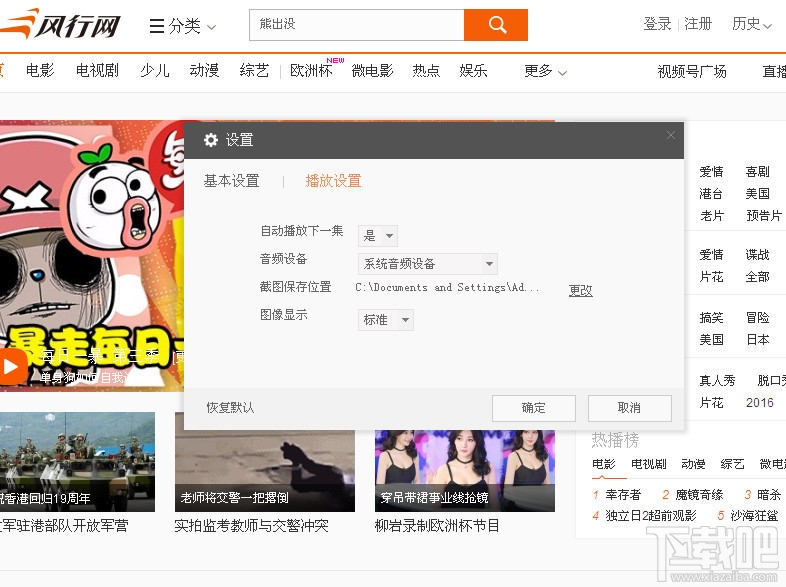The width and height of the screenshot is (786, 587).
Task: Click the 老片 category link
Action: (x=711, y=216)
